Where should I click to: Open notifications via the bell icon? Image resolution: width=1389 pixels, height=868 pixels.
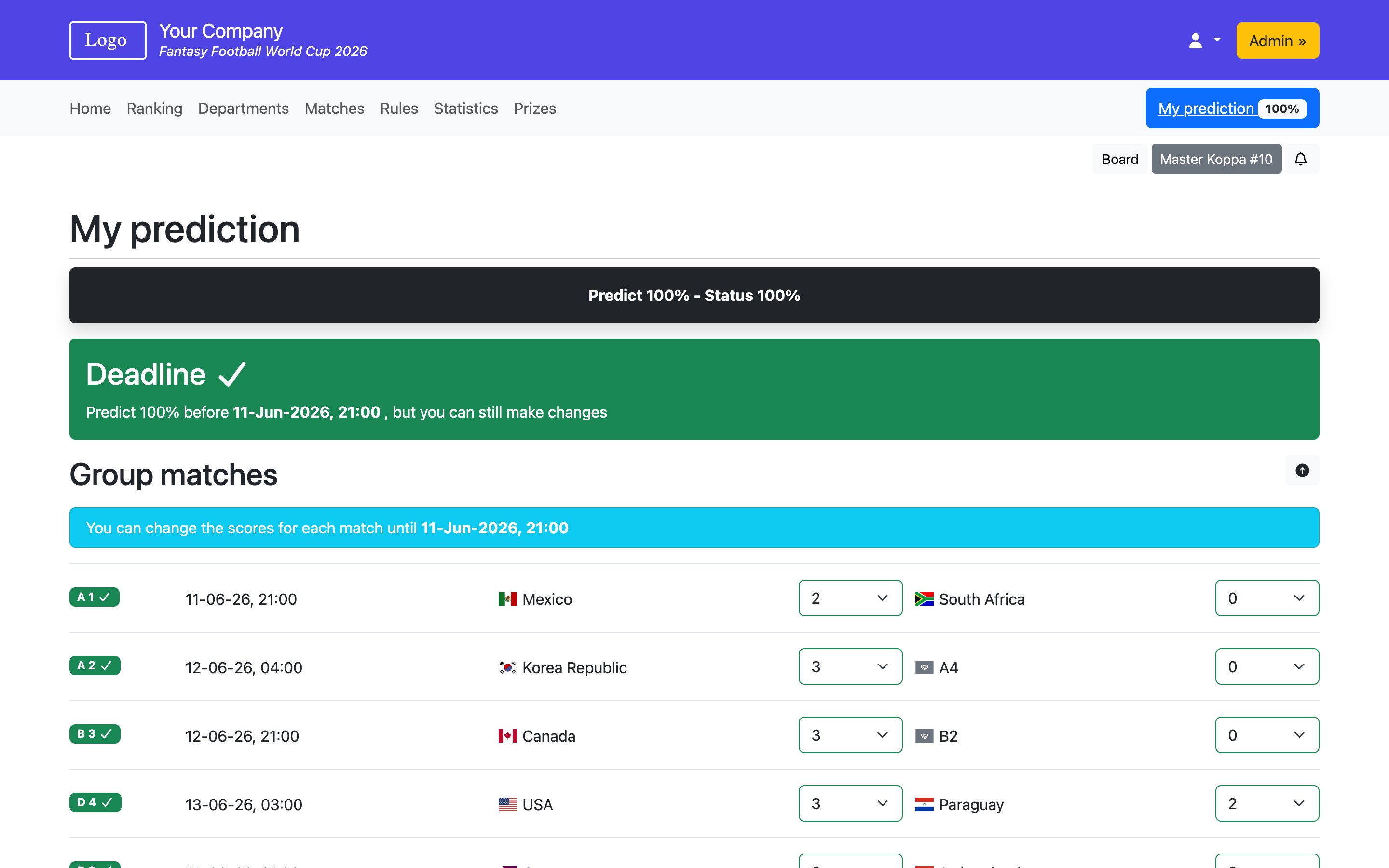1301,159
